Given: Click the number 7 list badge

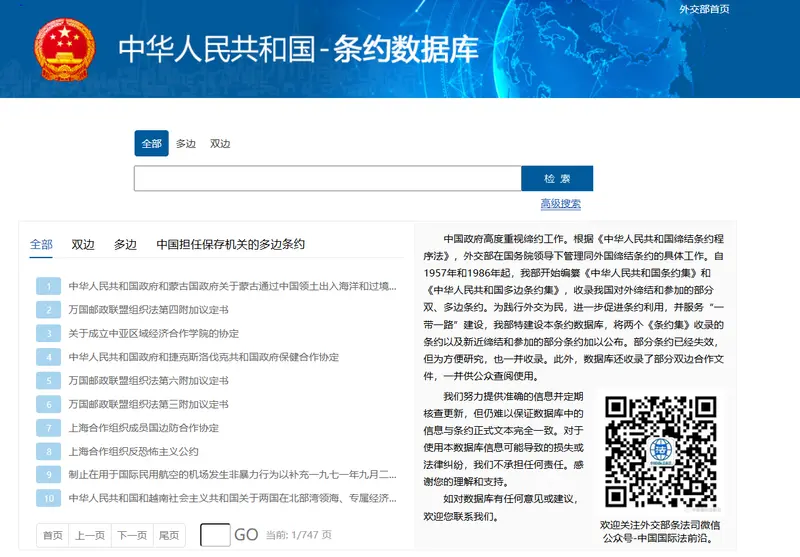Looking at the screenshot, I should [x=48, y=428].
